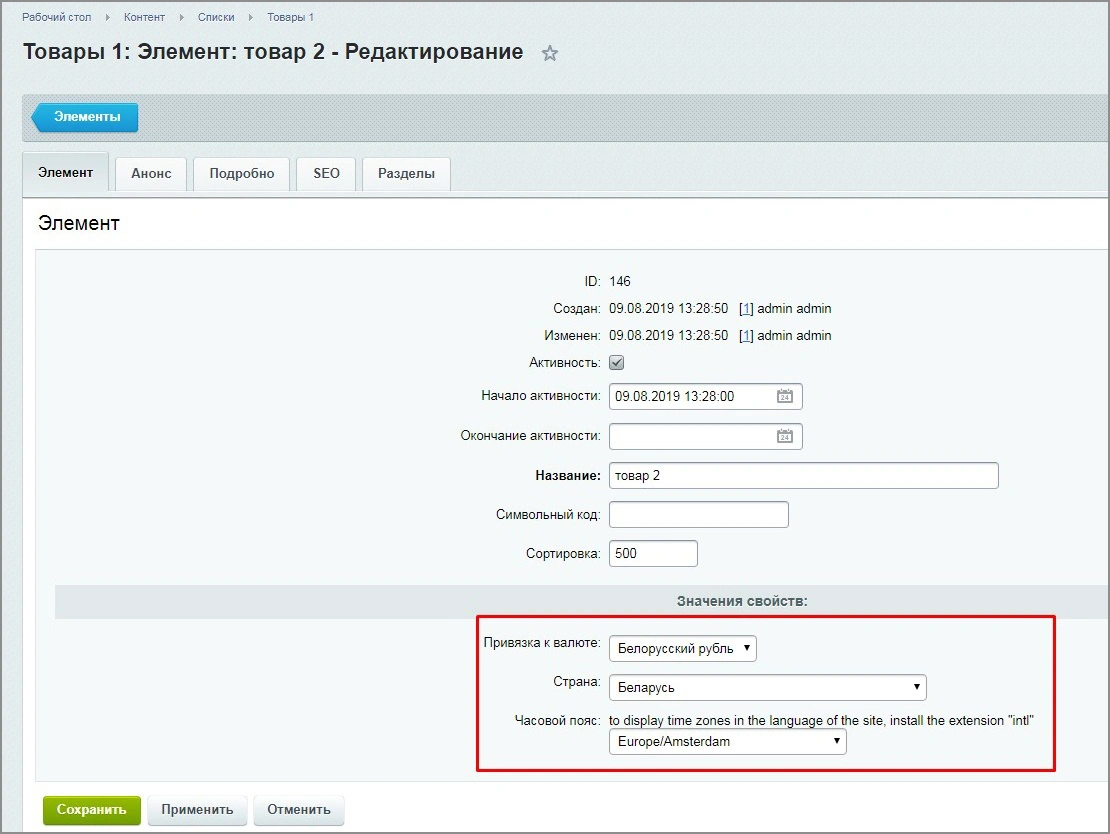
Task: Open user link [1] in Изменен row
Action: (745, 336)
